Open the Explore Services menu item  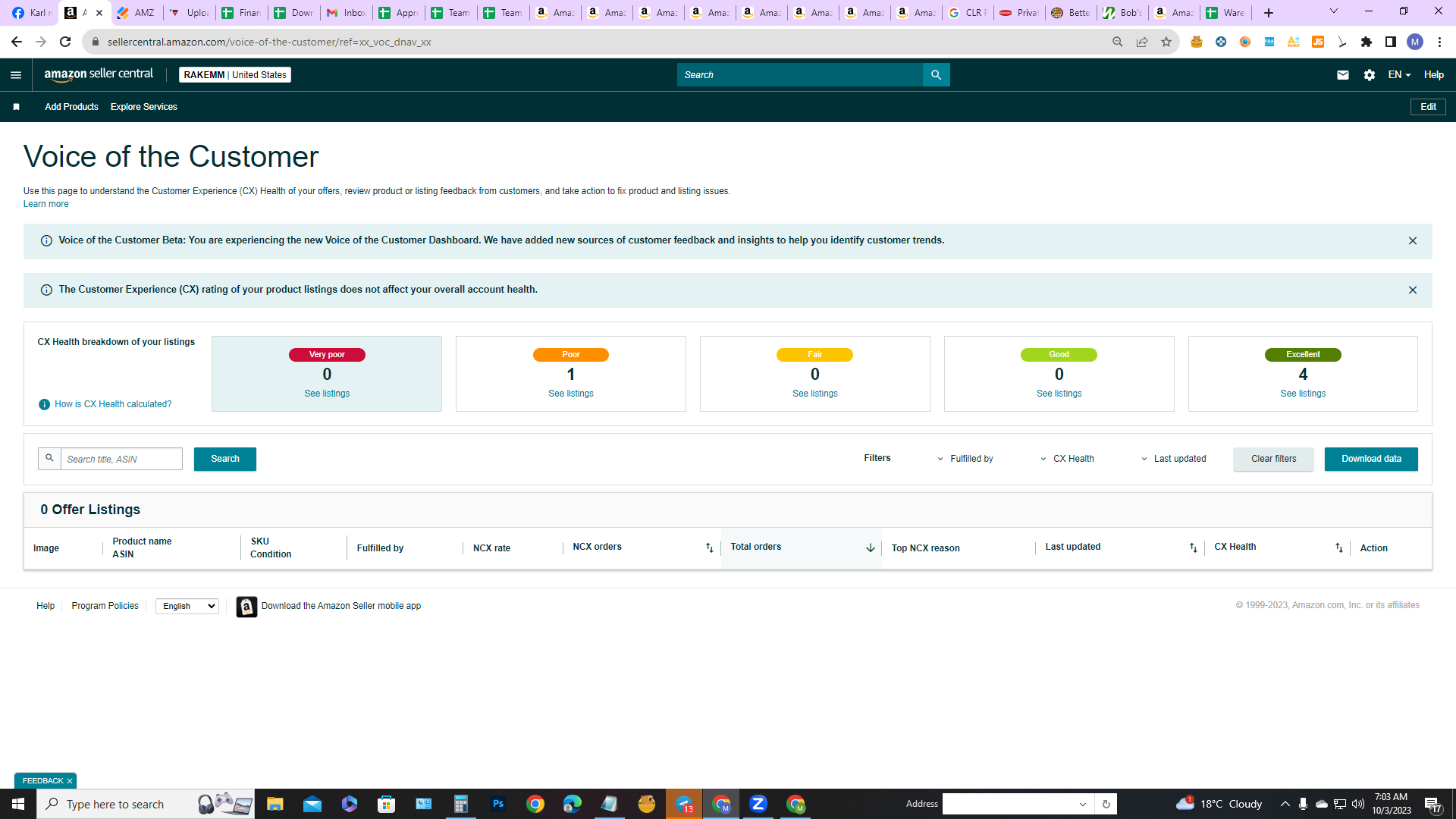pyautogui.click(x=143, y=107)
